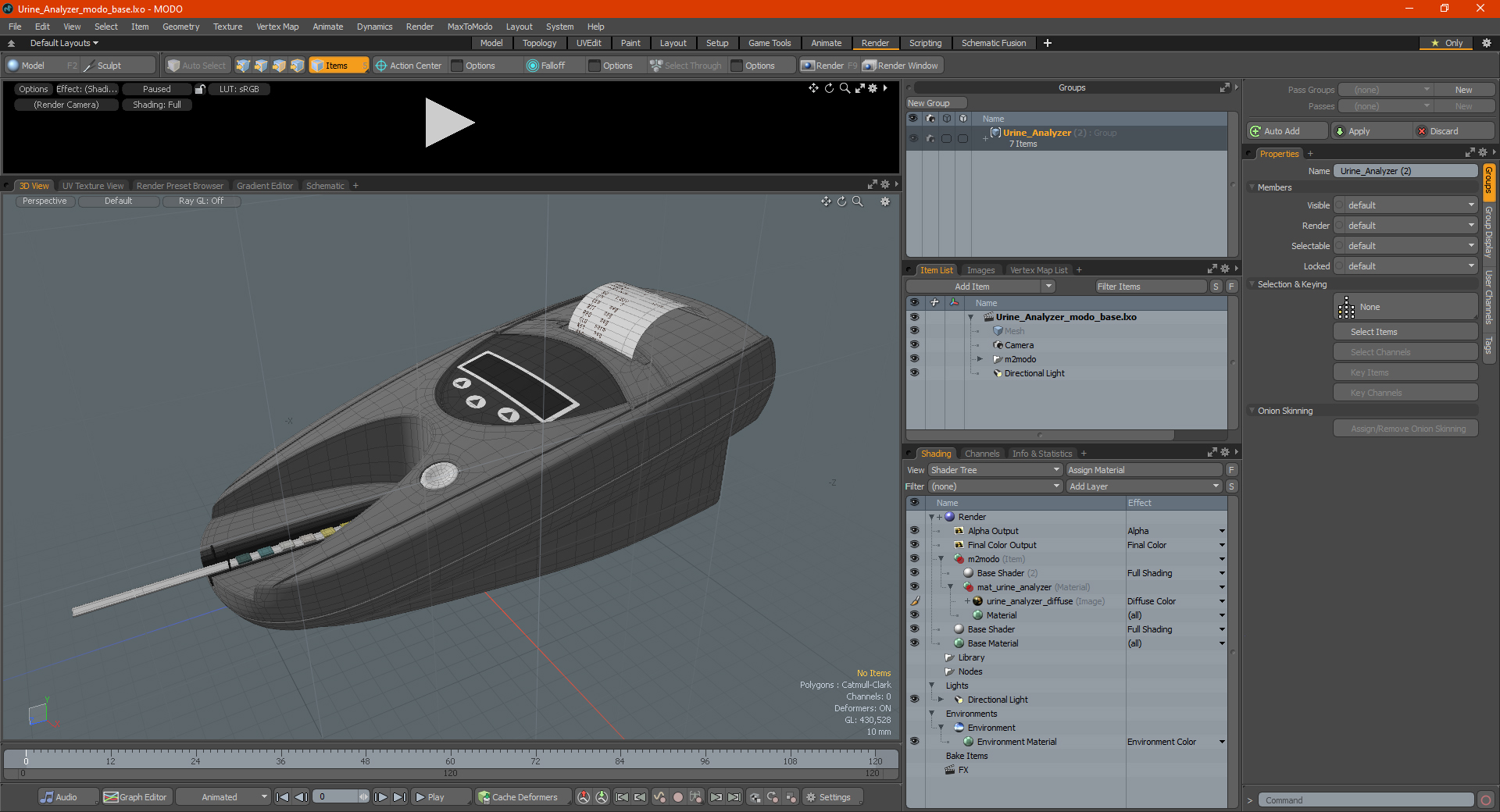Toggle visibility of m2modo item
Image resolution: width=1500 pixels, height=812 pixels.
coord(914,359)
